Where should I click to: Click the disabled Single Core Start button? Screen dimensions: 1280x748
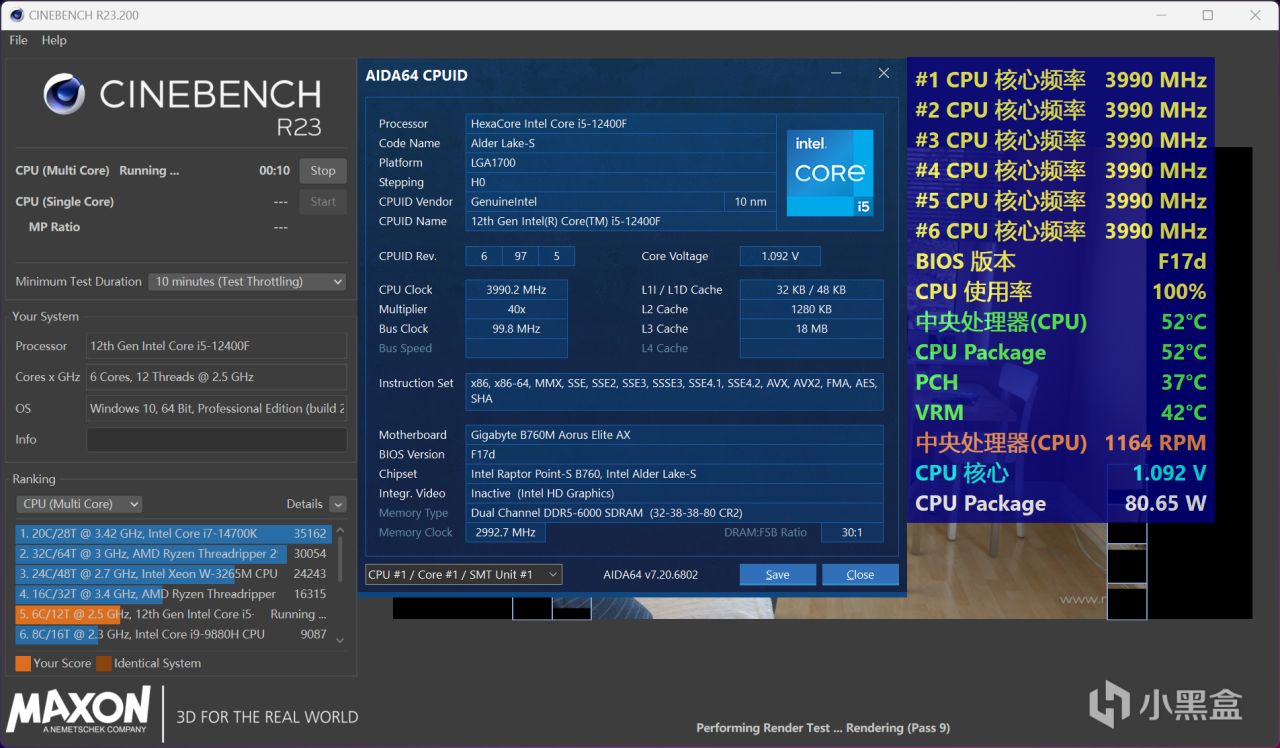click(323, 202)
